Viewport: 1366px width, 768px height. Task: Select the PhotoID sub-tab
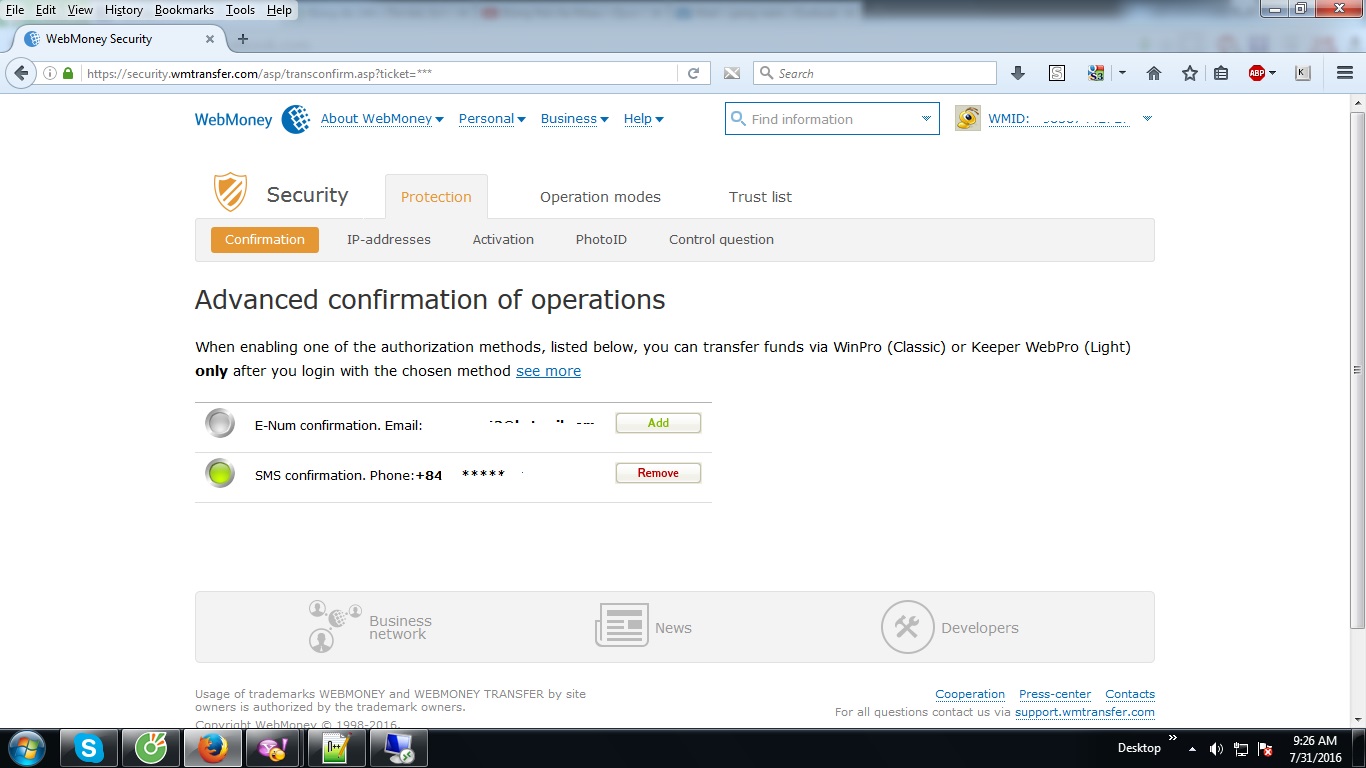click(601, 240)
